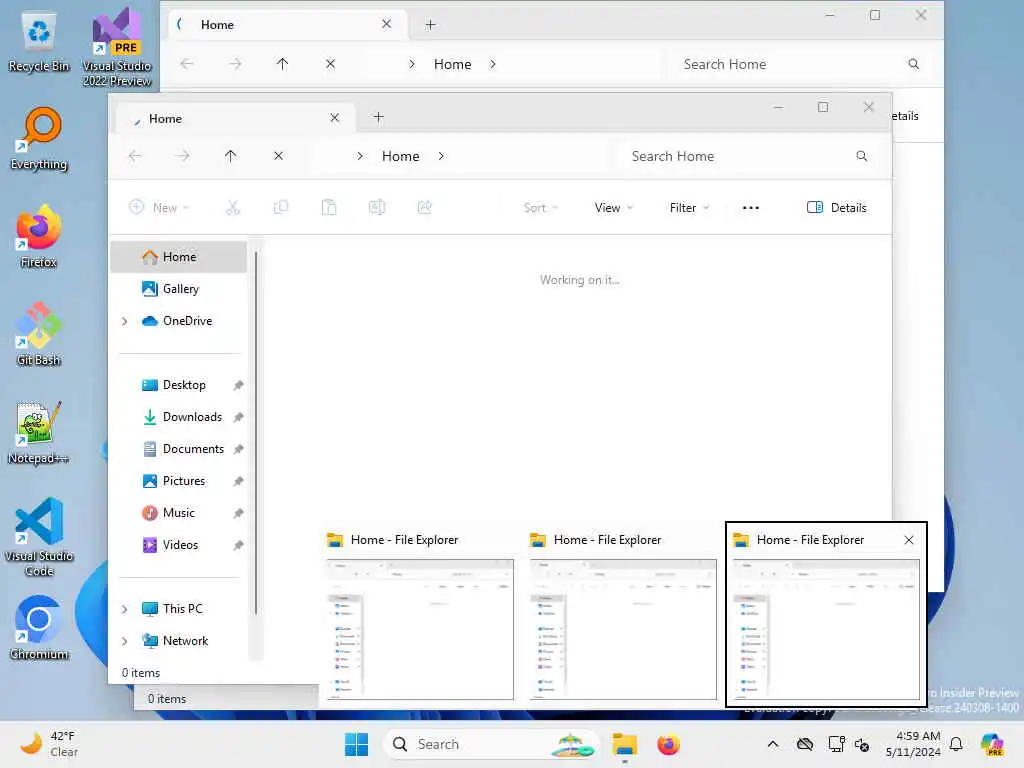Viewport: 1024px width, 768px height.
Task: Open Desktop in navigation pane
Action: [x=178, y=385]
